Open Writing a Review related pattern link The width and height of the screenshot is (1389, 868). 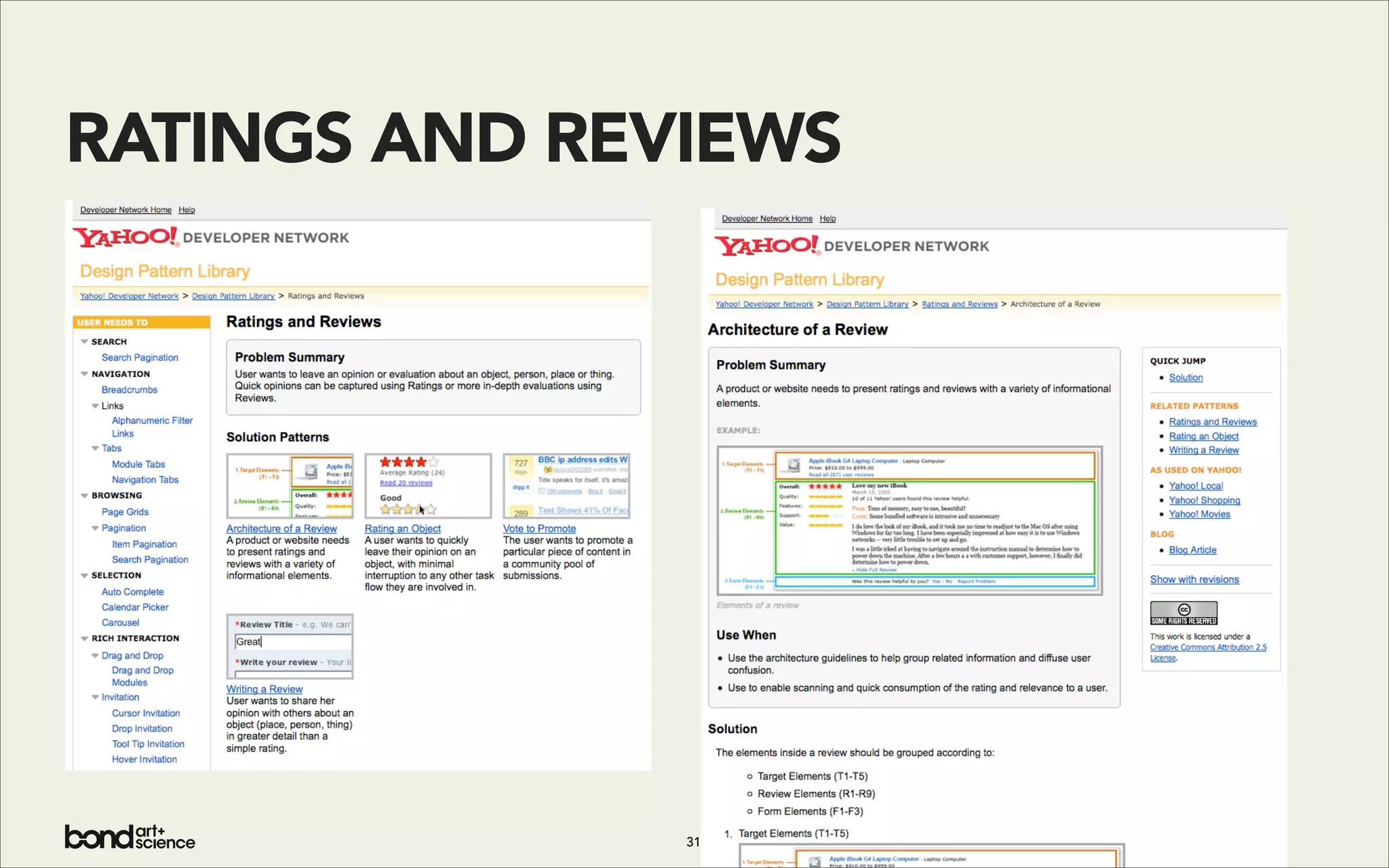(x=1204, y=450)
